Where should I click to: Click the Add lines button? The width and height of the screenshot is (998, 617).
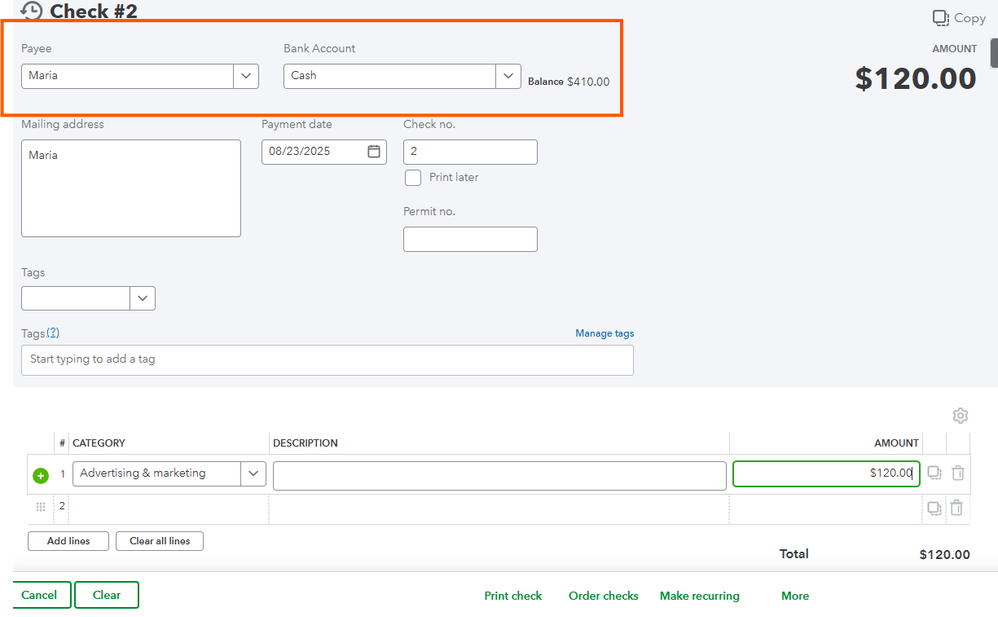68,541
